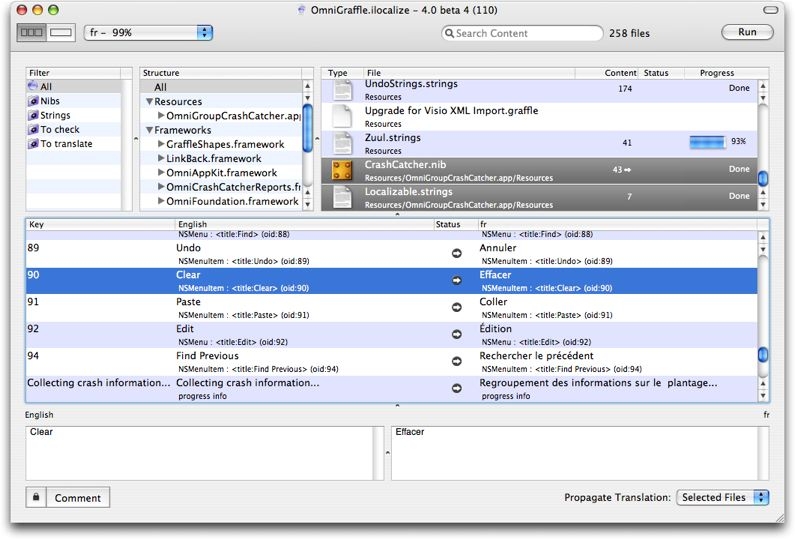Viewport: 795px width, 540px height.
Task: Collapse the Frameworks tree node
Action: click(x=149, y=130)
